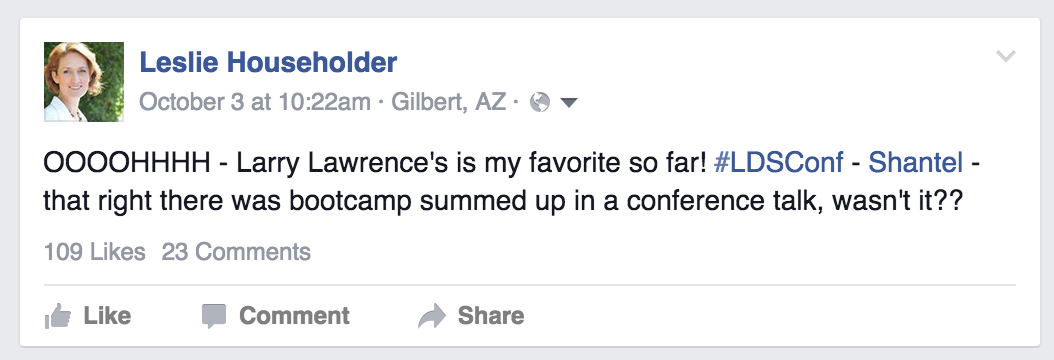
Task: Show the 23 Comments thread
Action: (x=236, y=252)
